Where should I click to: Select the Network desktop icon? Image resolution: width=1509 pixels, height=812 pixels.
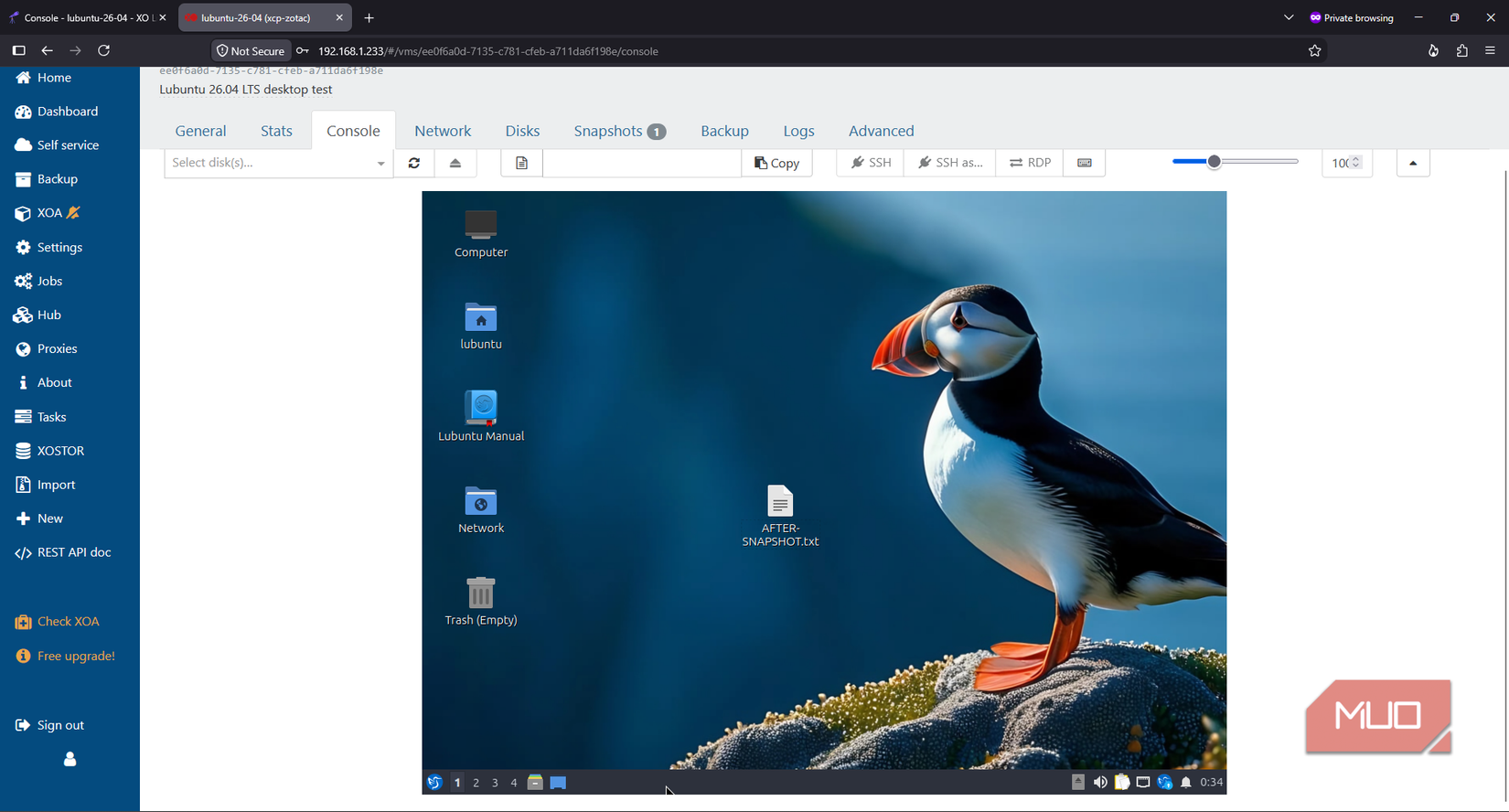481,510
